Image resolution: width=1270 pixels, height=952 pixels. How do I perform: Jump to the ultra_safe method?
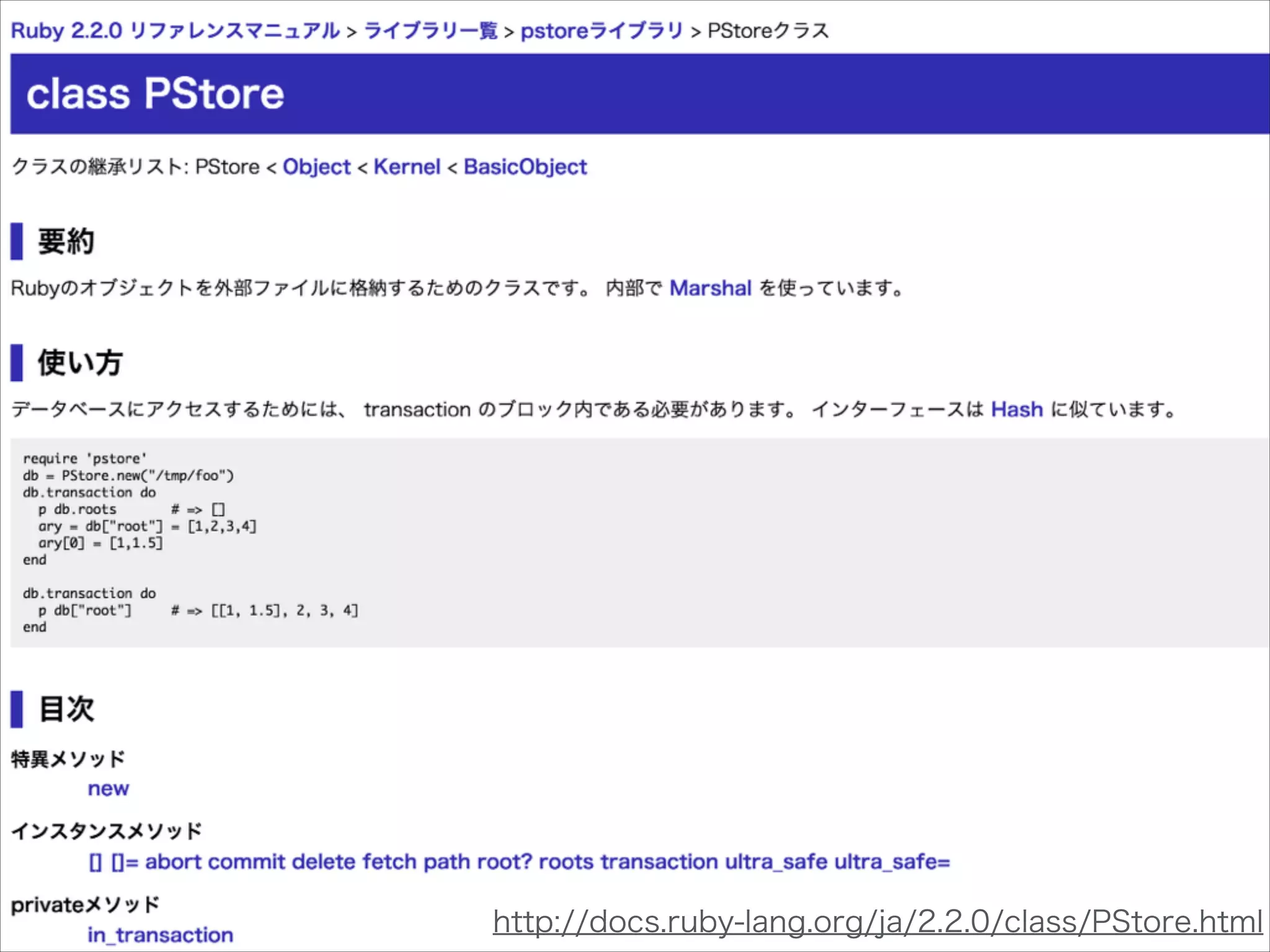pyautogui.click(x=776, y=862)
